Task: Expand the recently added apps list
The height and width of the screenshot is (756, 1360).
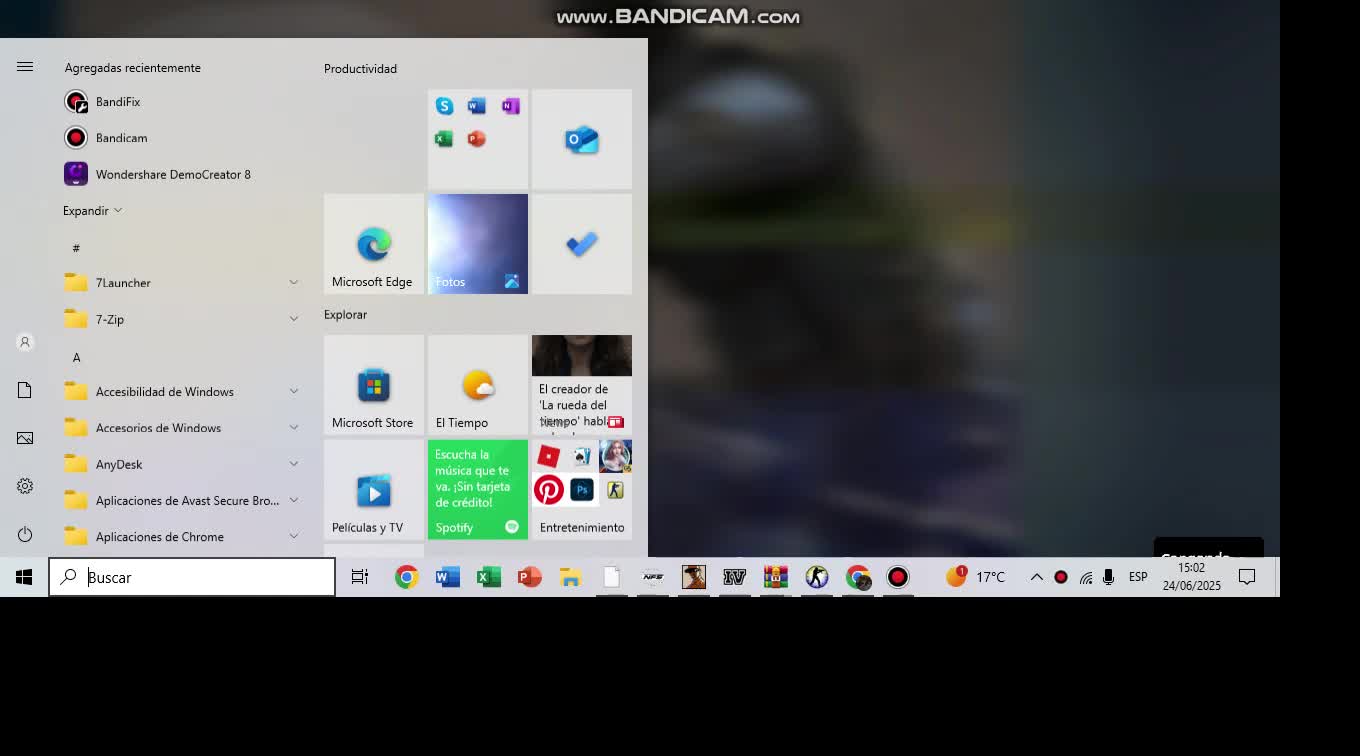Action: (92, 211)
